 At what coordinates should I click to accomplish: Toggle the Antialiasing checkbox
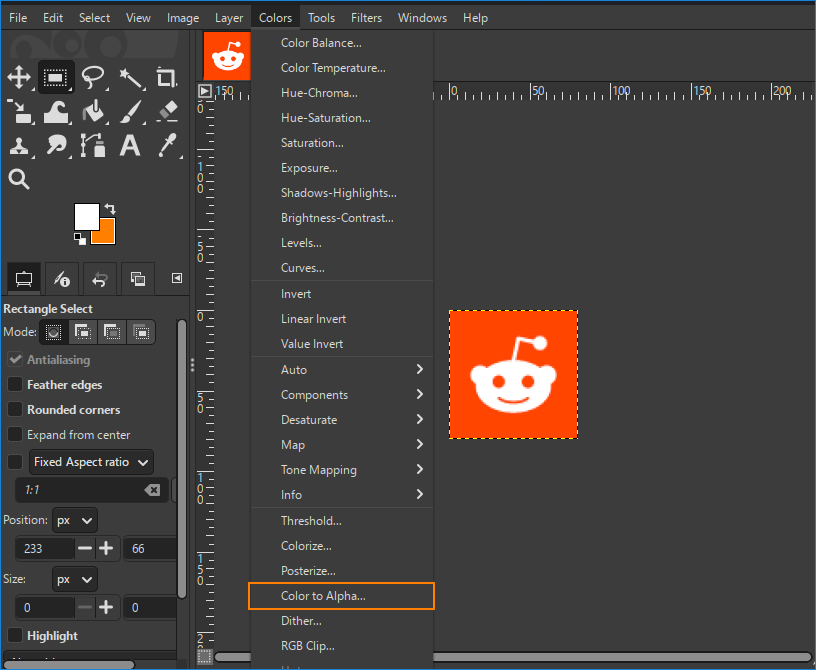coord(15,359)
